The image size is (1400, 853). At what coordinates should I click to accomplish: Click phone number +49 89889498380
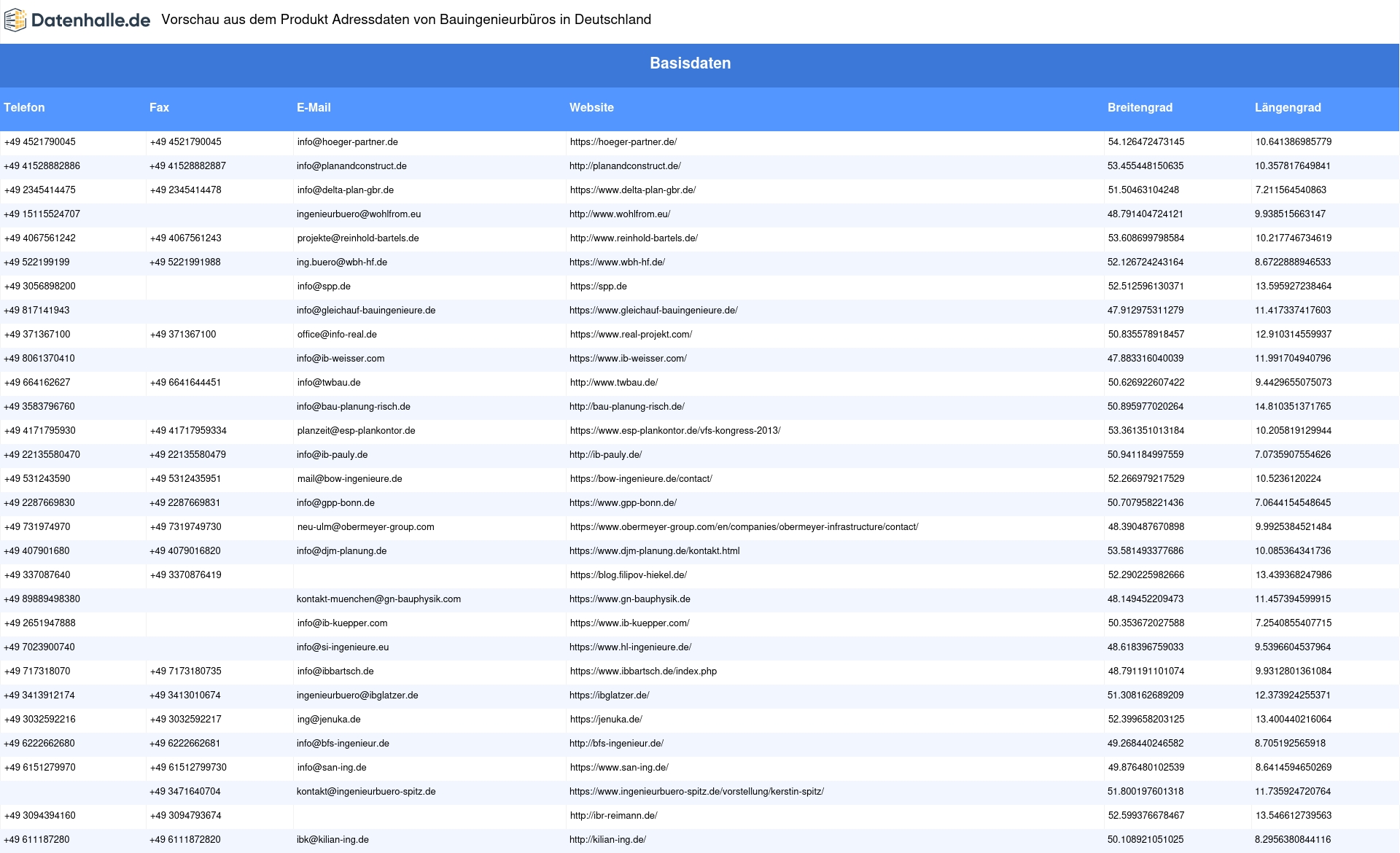[42, 599]
